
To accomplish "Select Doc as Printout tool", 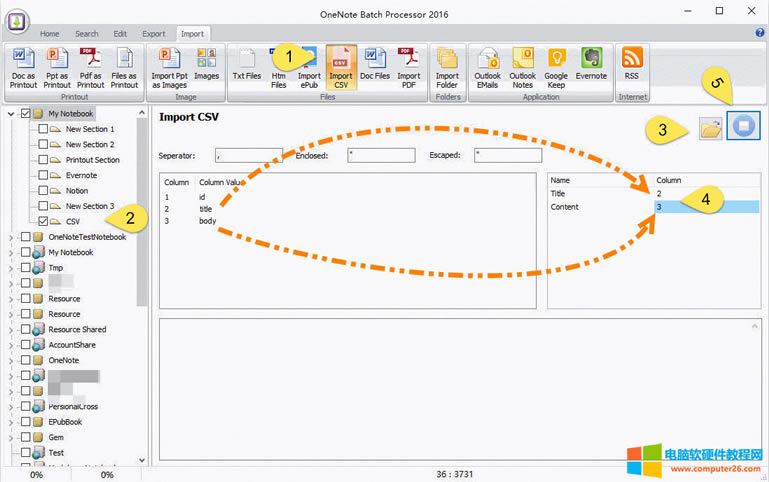I will [23, 66].
